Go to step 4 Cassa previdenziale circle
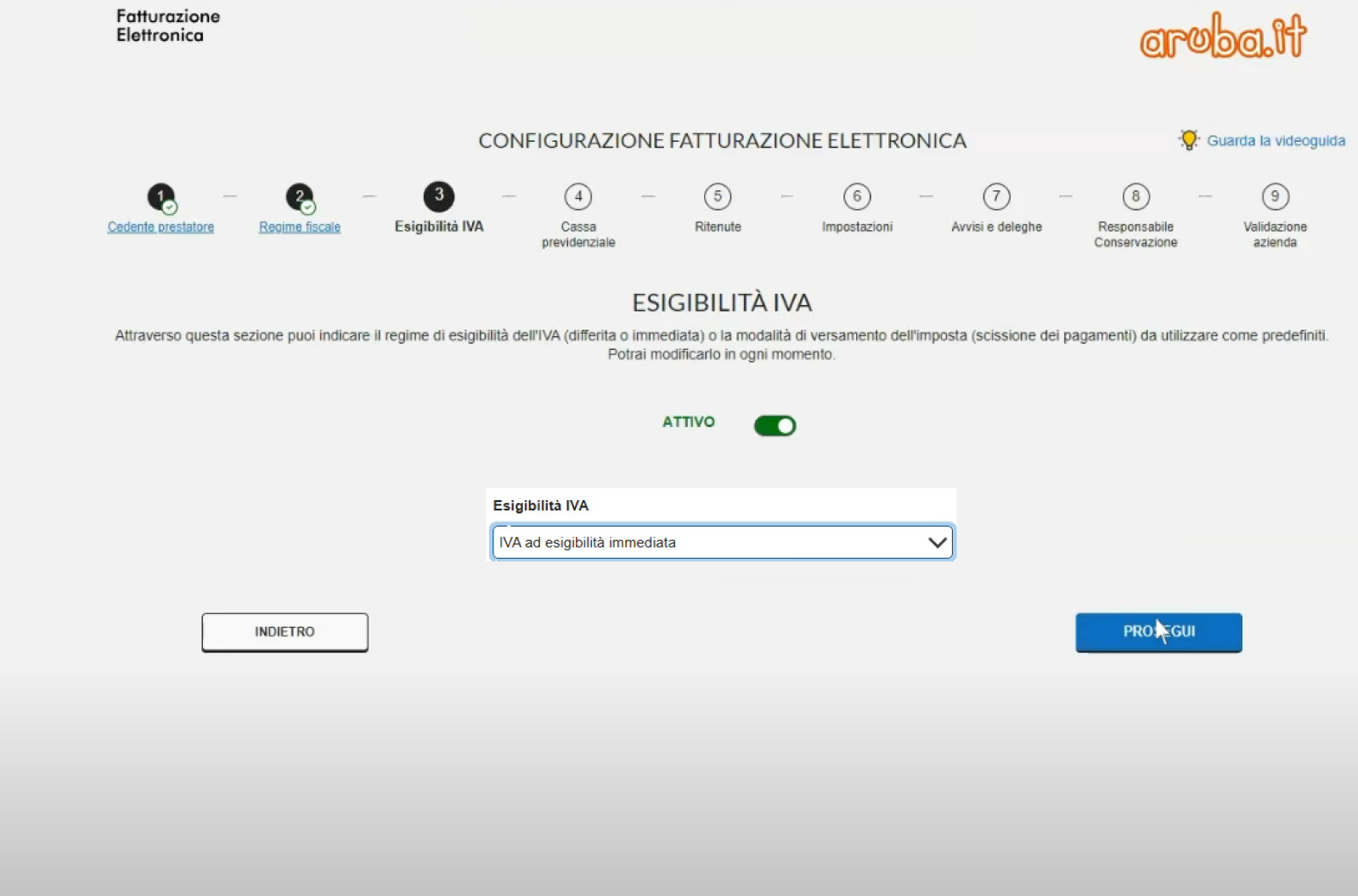 point(578,197)
